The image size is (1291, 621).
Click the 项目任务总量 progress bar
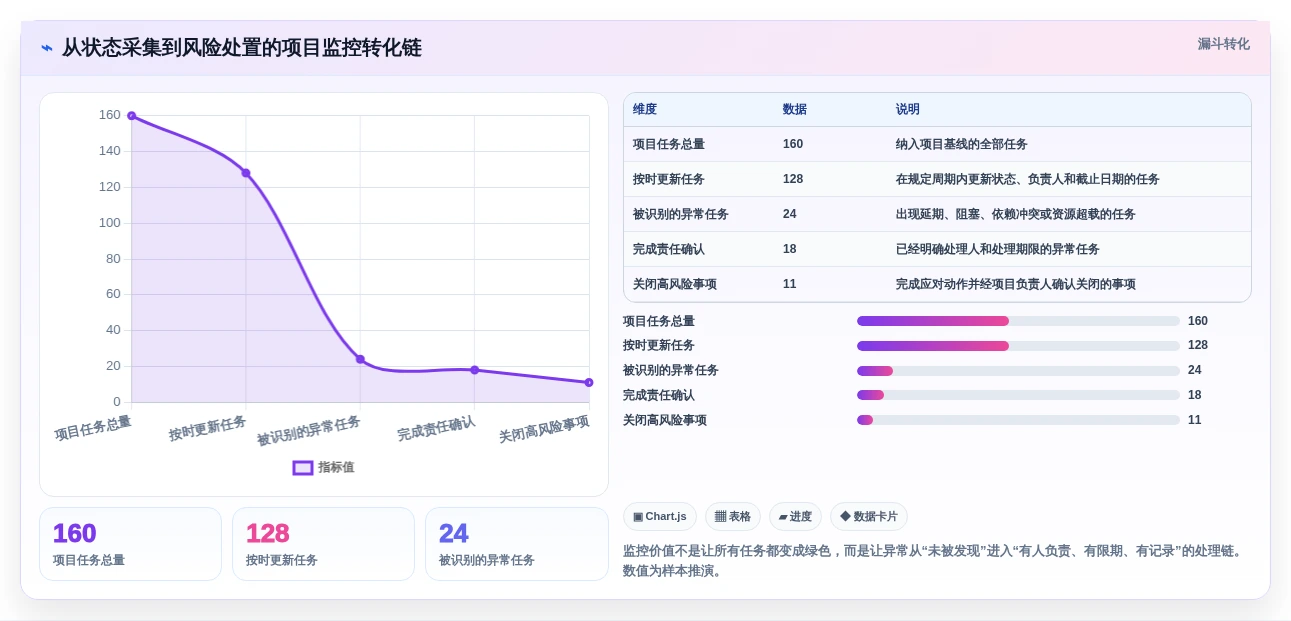pos(1018,321)
